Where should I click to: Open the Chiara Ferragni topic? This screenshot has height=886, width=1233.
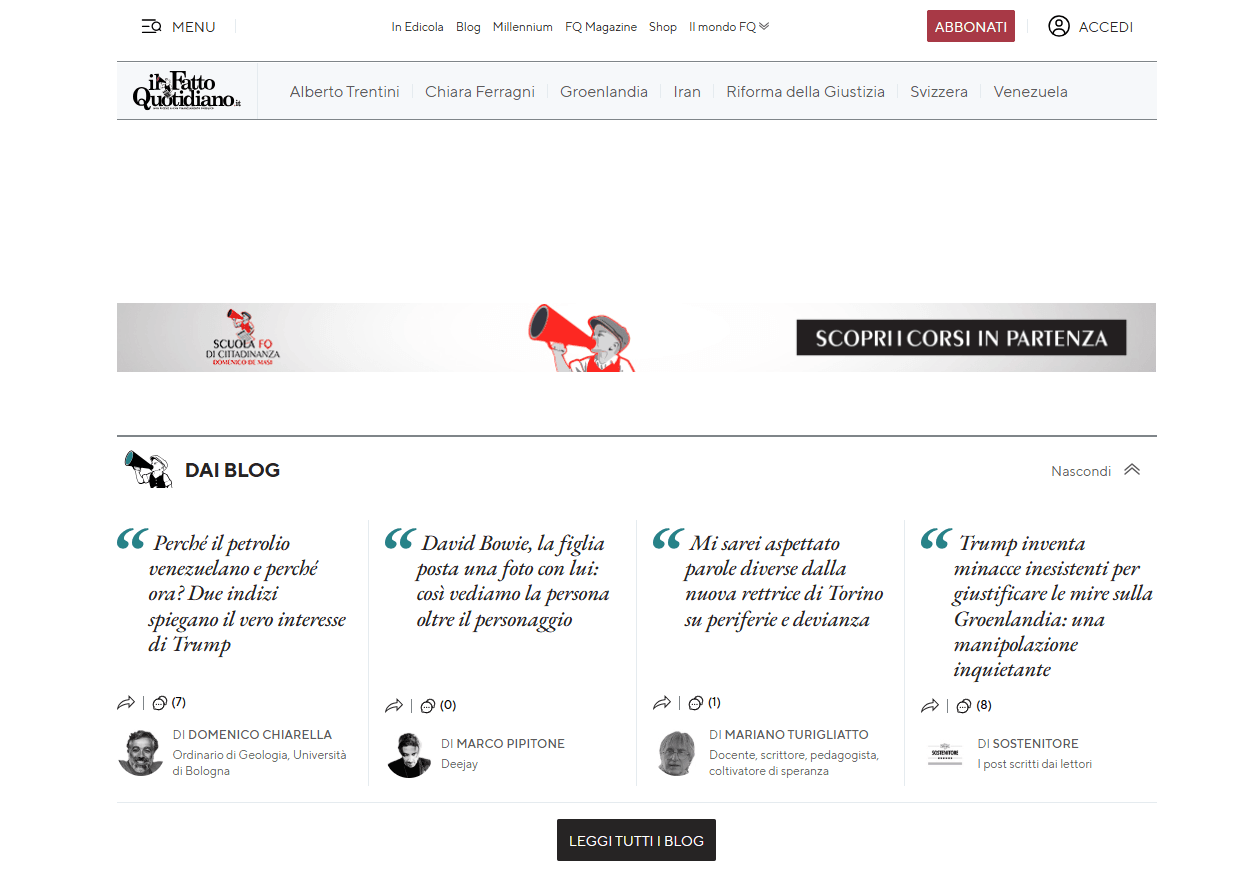pyautogui.click(x=480, y=91)
